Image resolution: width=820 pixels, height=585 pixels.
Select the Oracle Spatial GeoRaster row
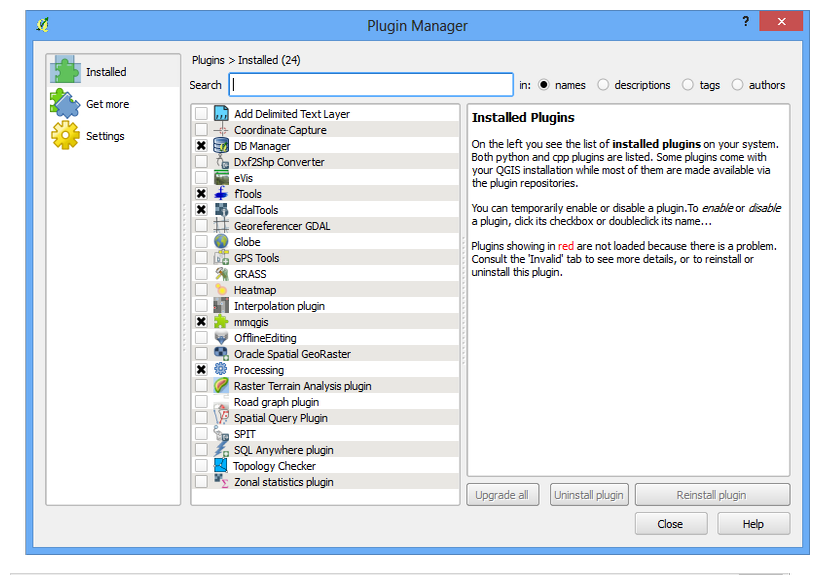click(x=325, y=354)
